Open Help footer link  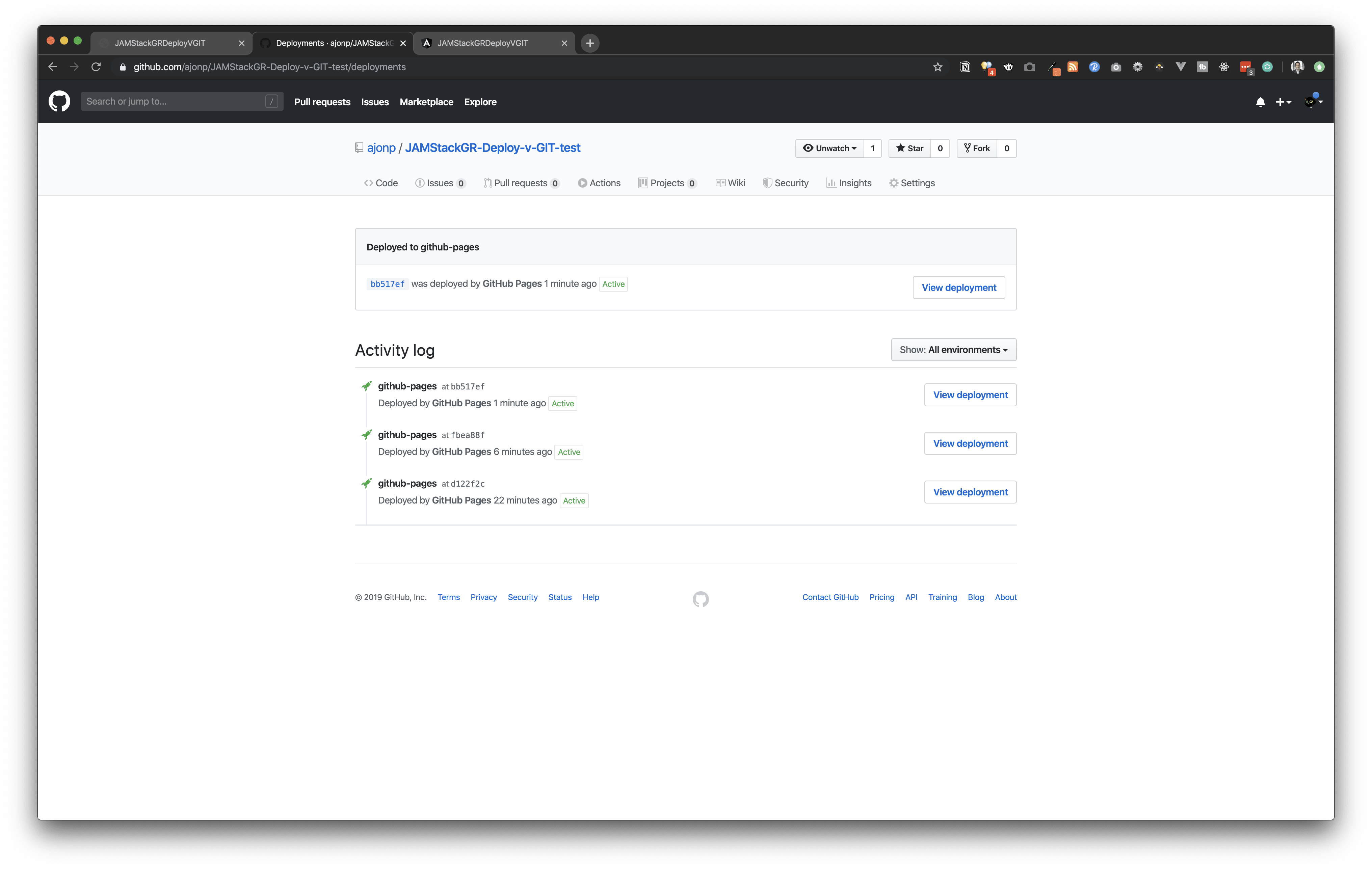(x=591, y=597)
